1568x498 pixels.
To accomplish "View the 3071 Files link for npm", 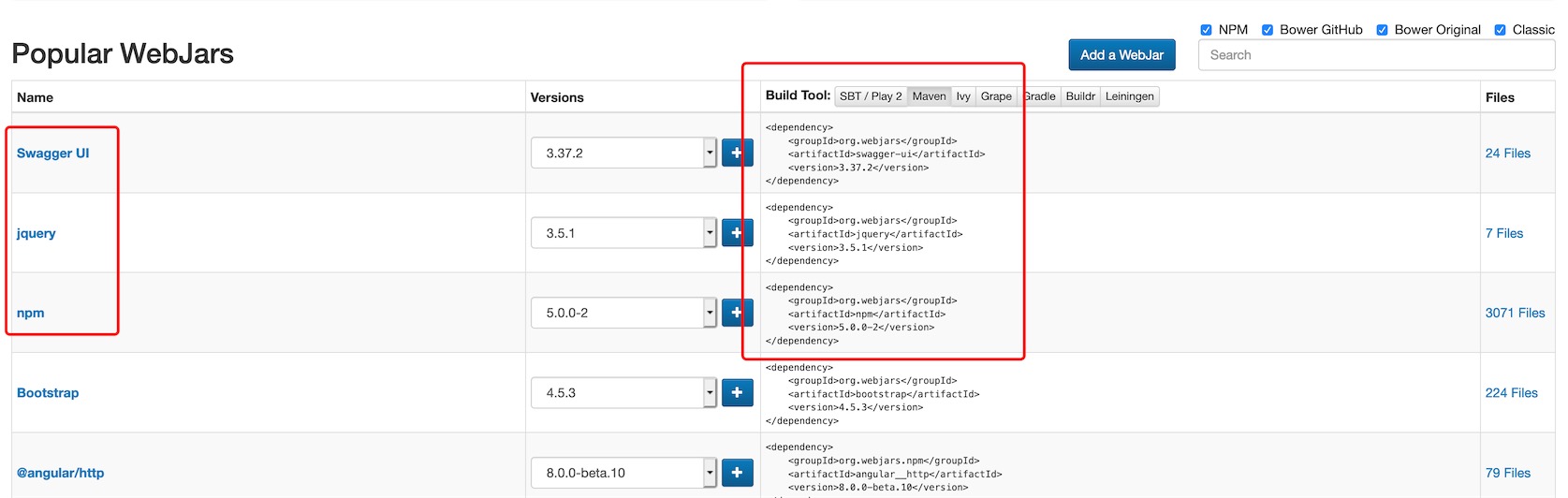I will coord(1516,313).
